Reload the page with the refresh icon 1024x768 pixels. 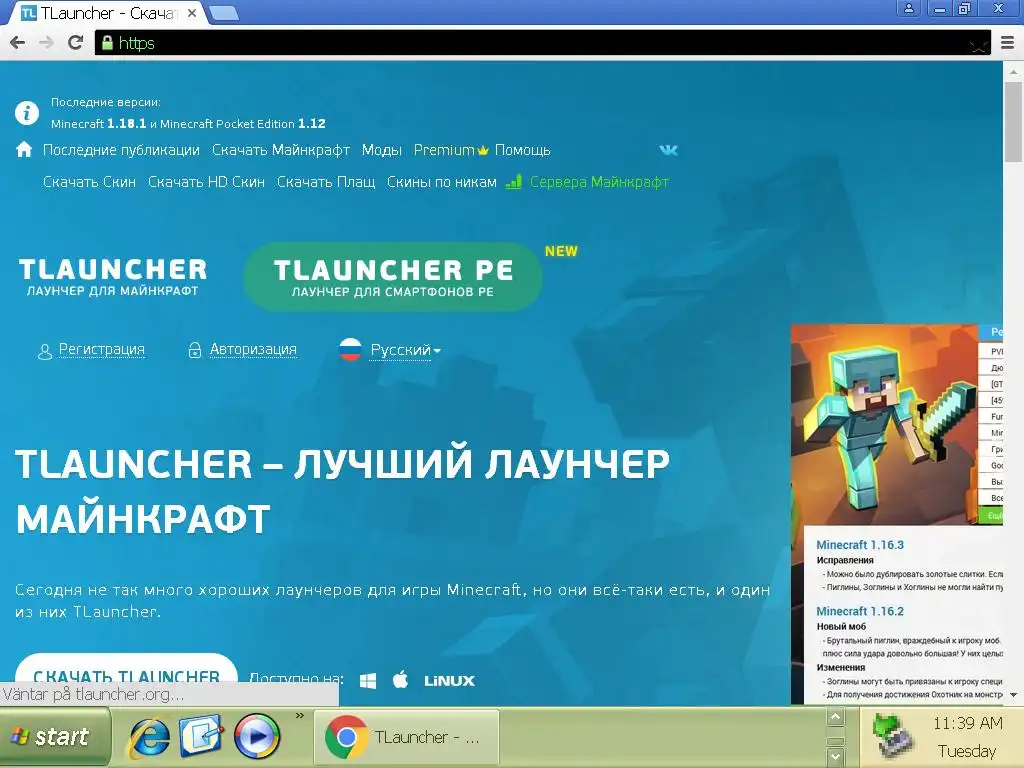[x=76, y=43]
